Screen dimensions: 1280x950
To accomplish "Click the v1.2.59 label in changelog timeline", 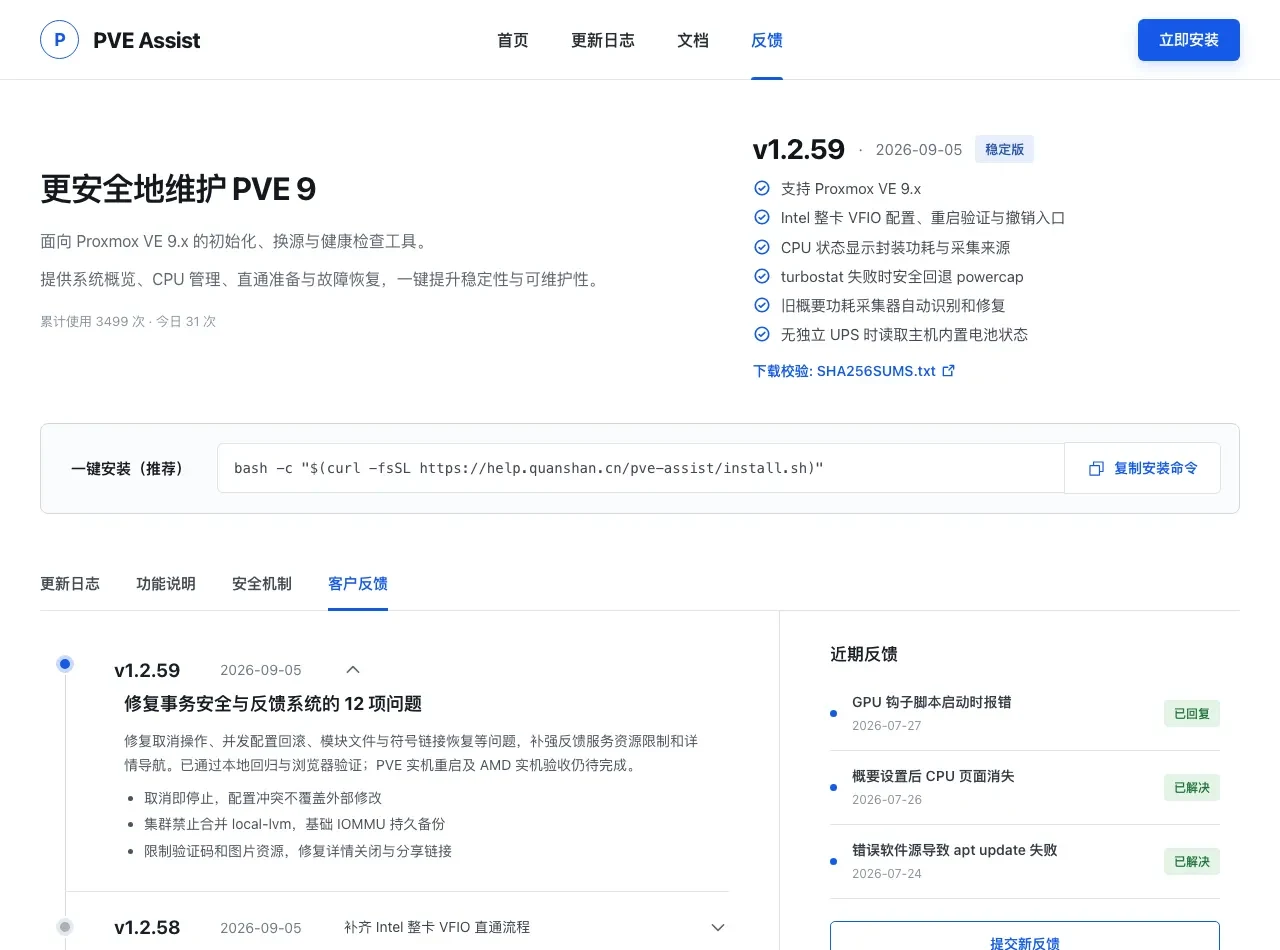I will pos(147,670).
